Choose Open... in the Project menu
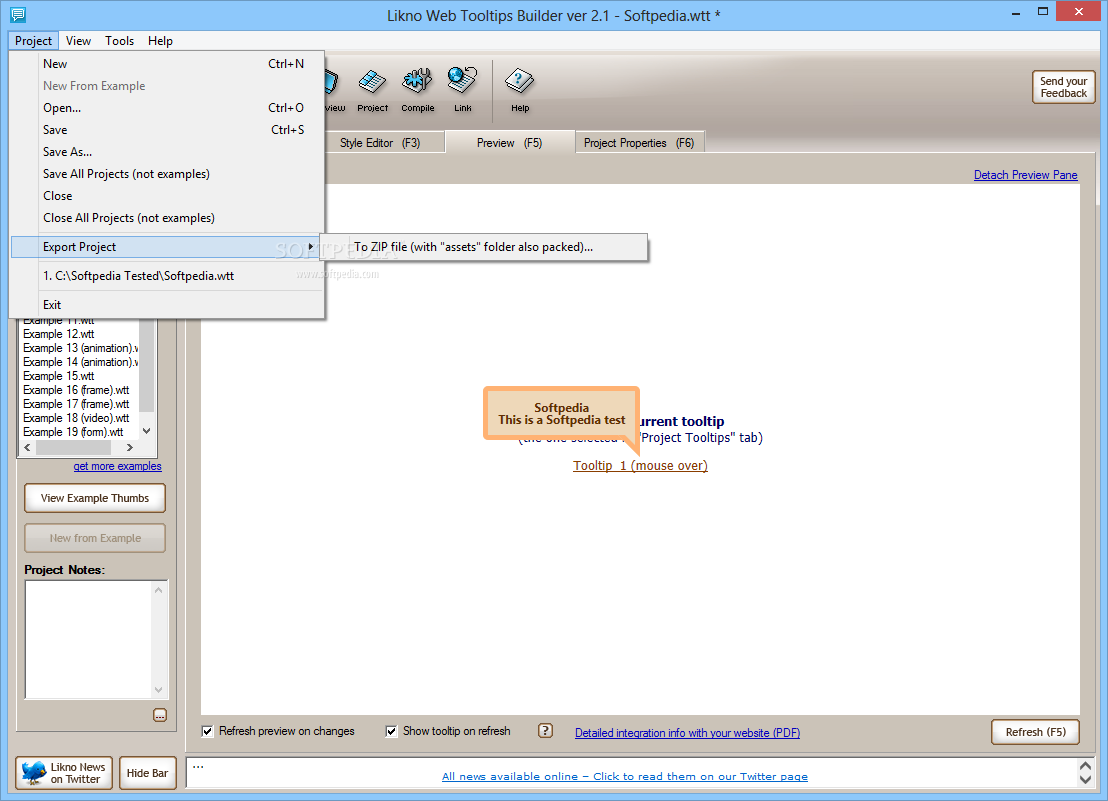 (x=167, y=107)
